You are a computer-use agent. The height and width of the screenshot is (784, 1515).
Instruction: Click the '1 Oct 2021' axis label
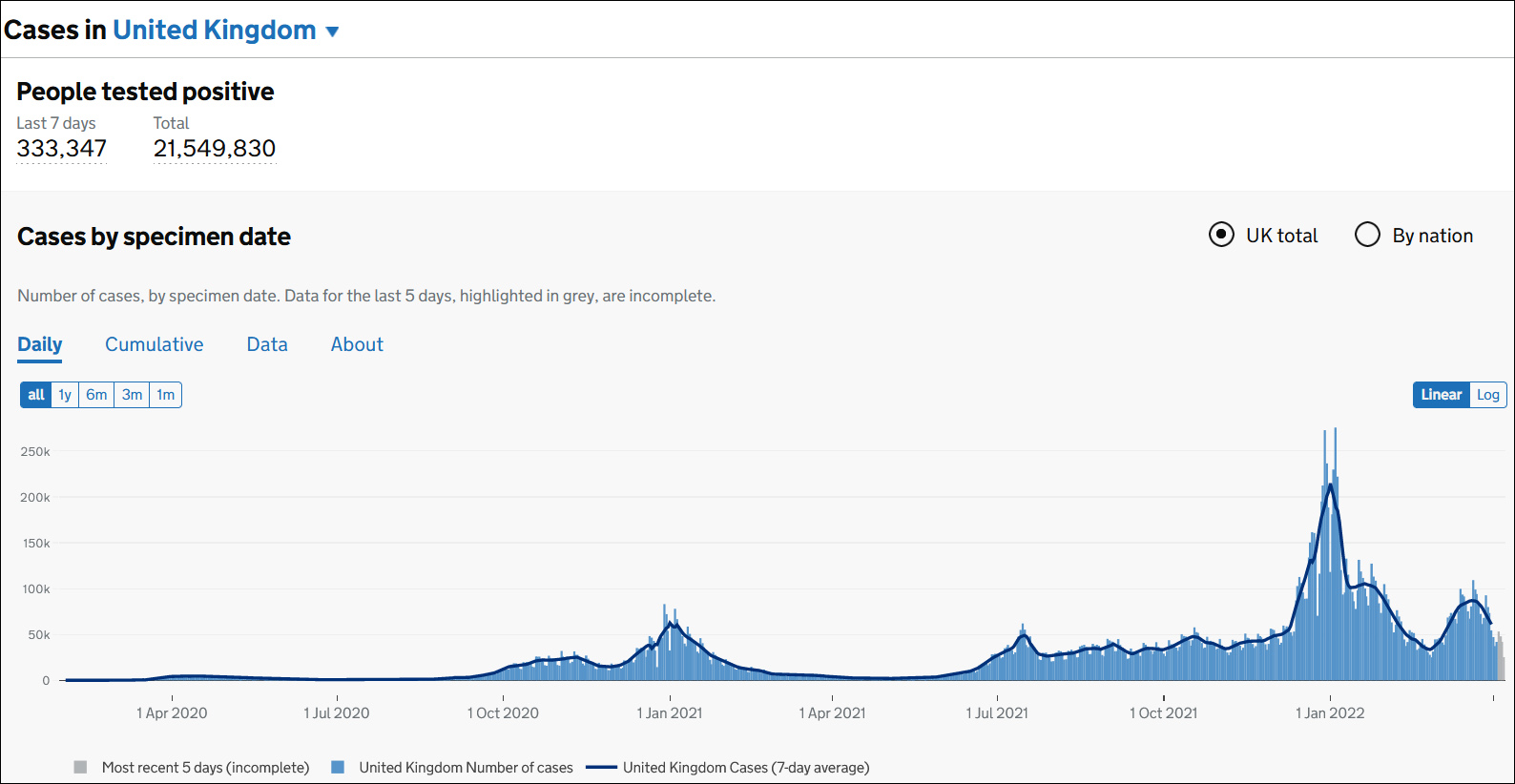click(x=1163, y=713)
